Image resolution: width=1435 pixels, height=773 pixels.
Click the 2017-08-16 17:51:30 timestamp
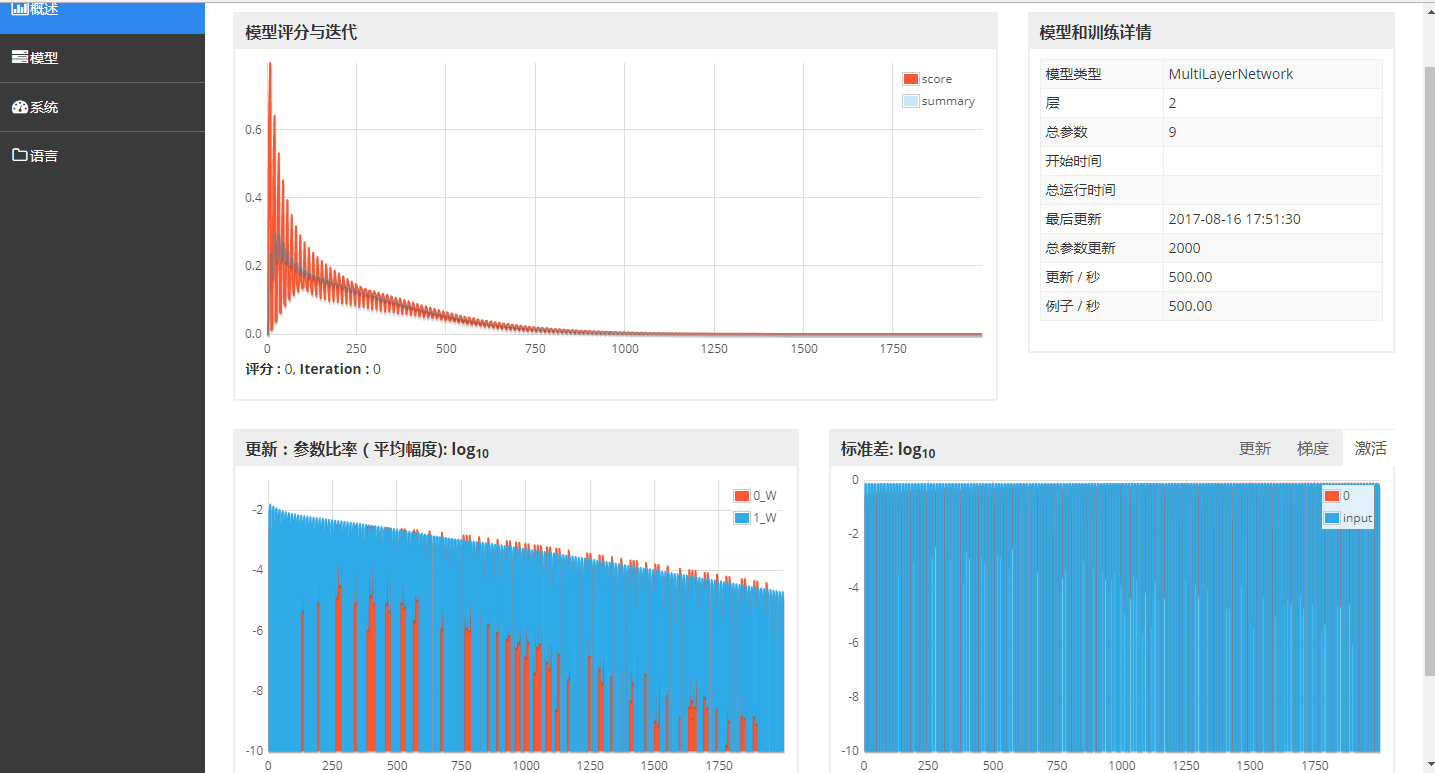click(x=1234, y=219)
